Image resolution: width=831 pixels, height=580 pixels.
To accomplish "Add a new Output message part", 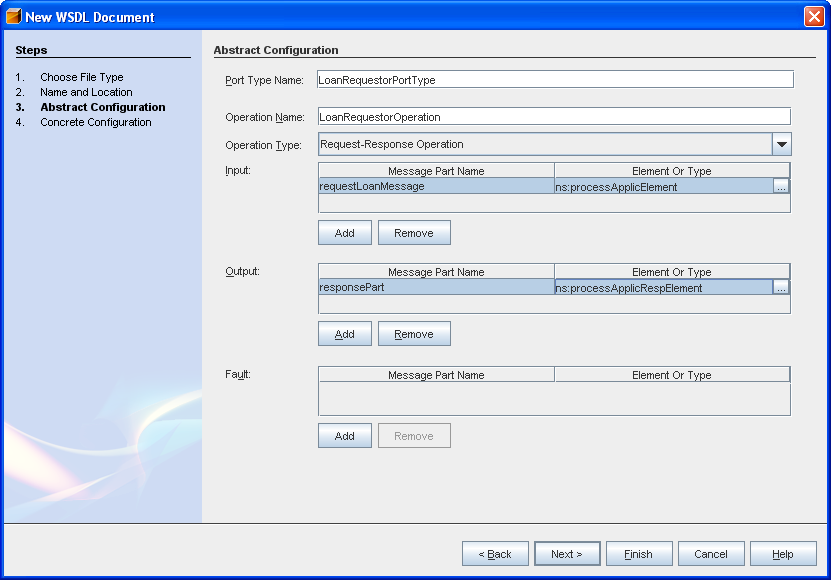I will pos(344,334).
